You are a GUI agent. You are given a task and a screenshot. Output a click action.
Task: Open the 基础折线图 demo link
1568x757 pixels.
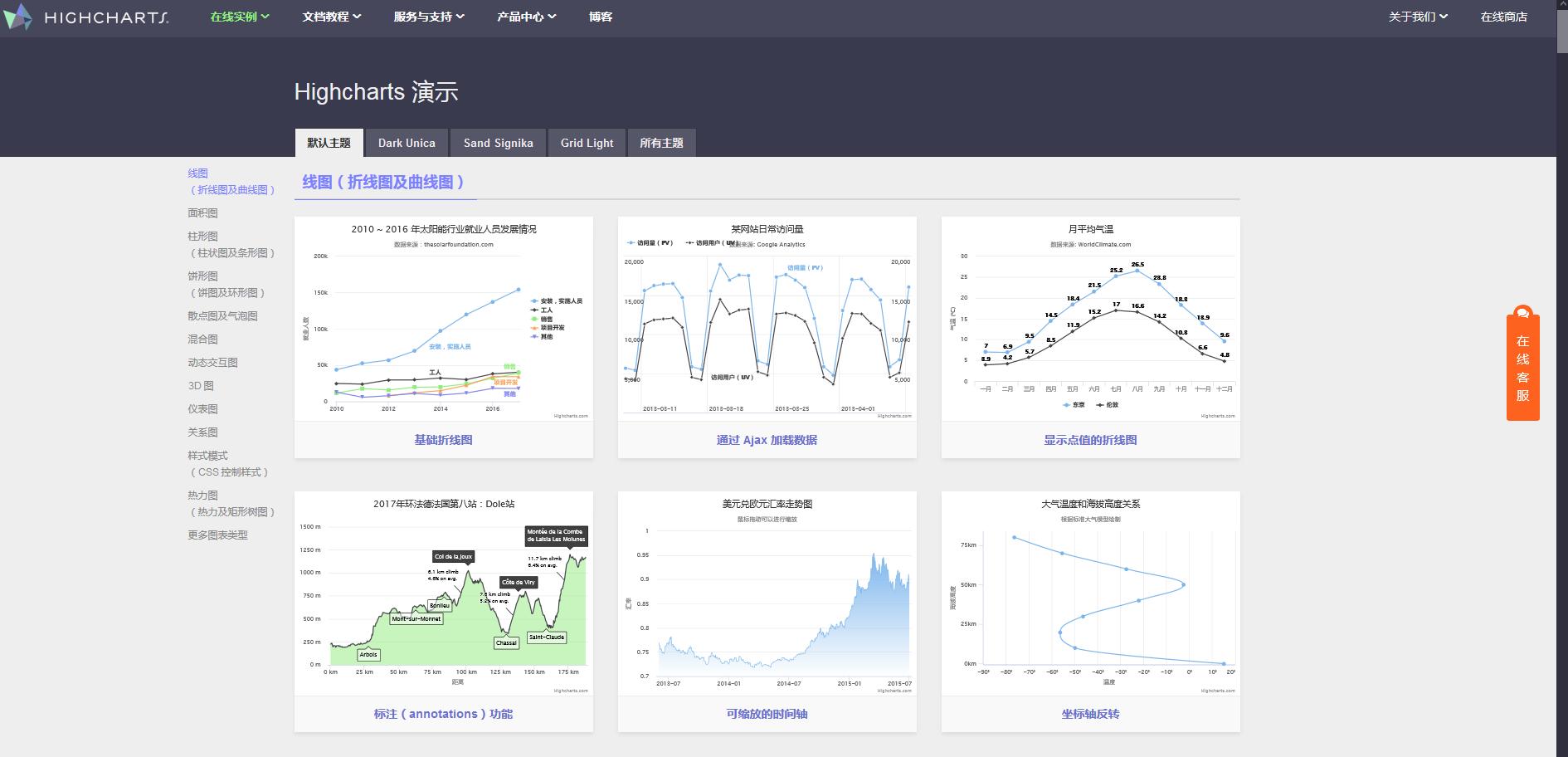pyautogui.click(x=443, y=440)
